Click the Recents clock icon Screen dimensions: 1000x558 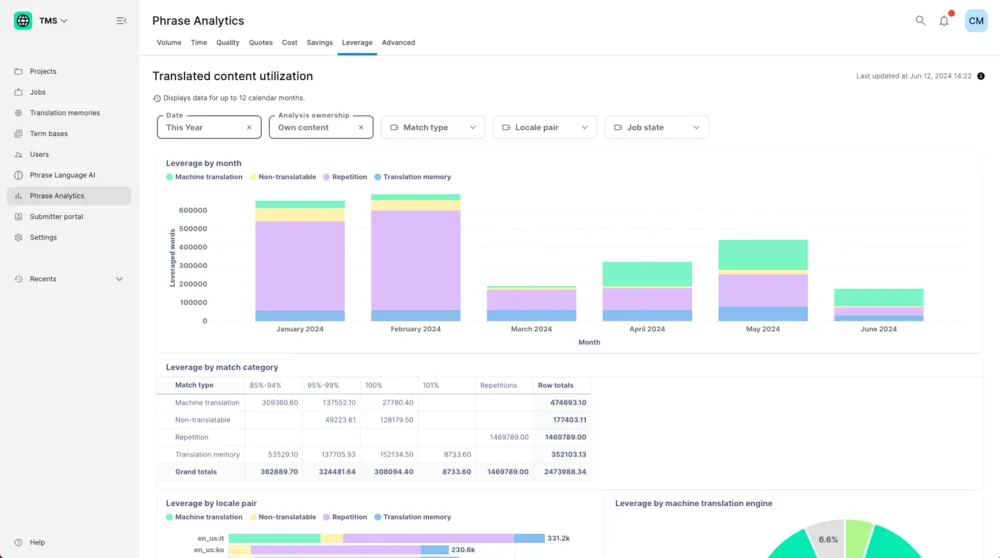tap(18, 279)
